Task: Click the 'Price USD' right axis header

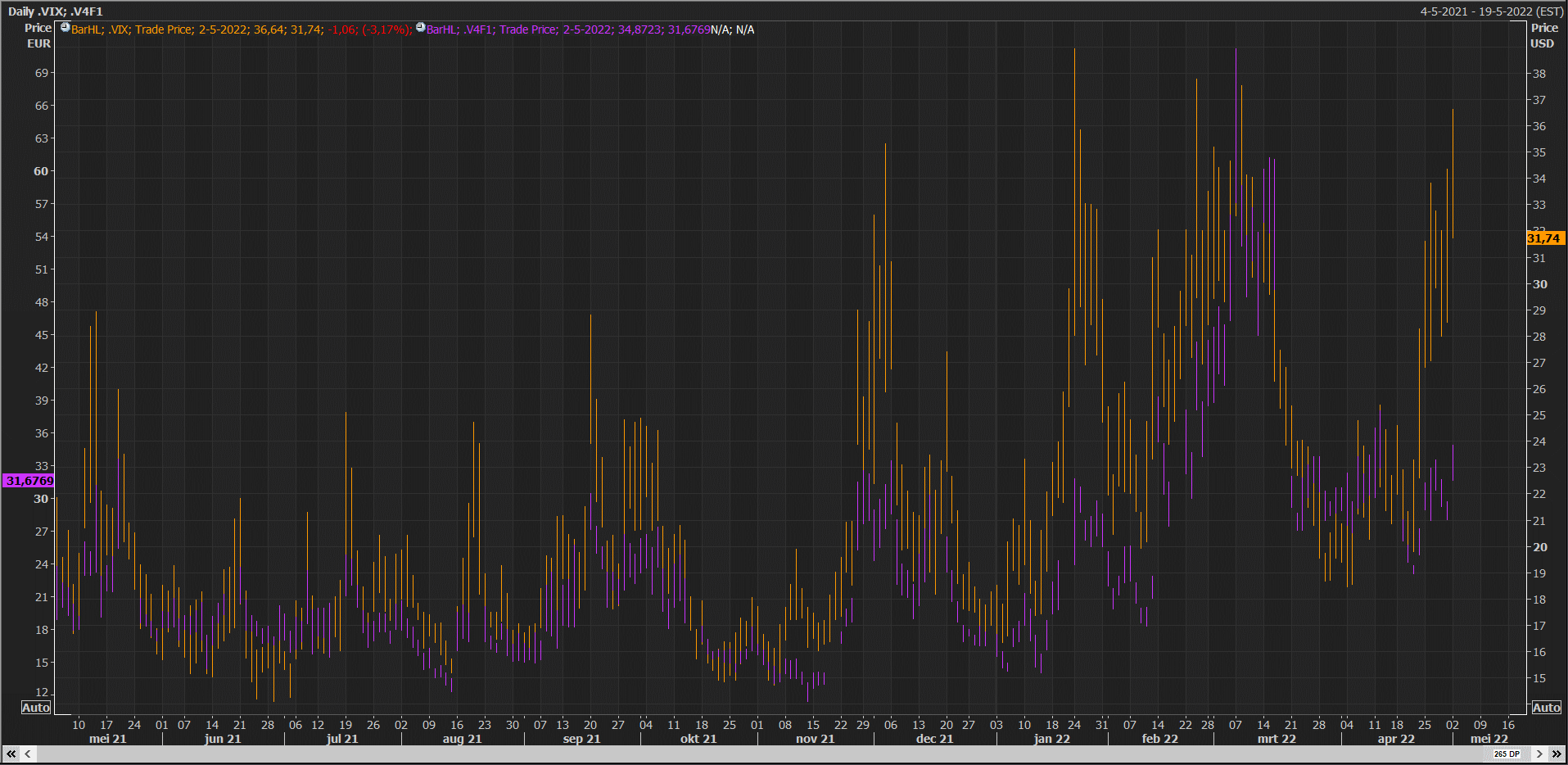Action: 1543,35
